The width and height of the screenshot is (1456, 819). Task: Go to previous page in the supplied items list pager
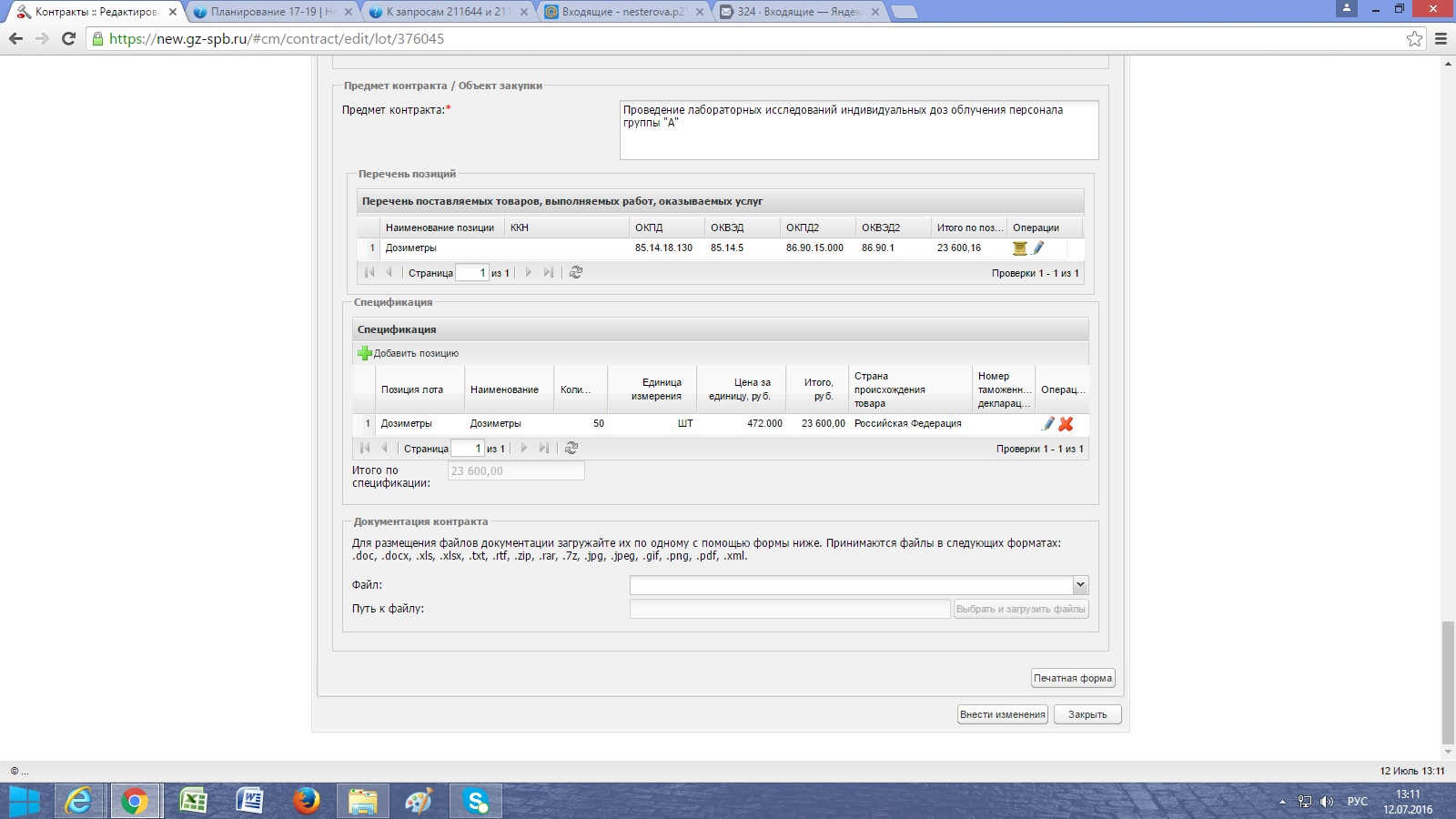pyautogui.click(x=389, y=272)
